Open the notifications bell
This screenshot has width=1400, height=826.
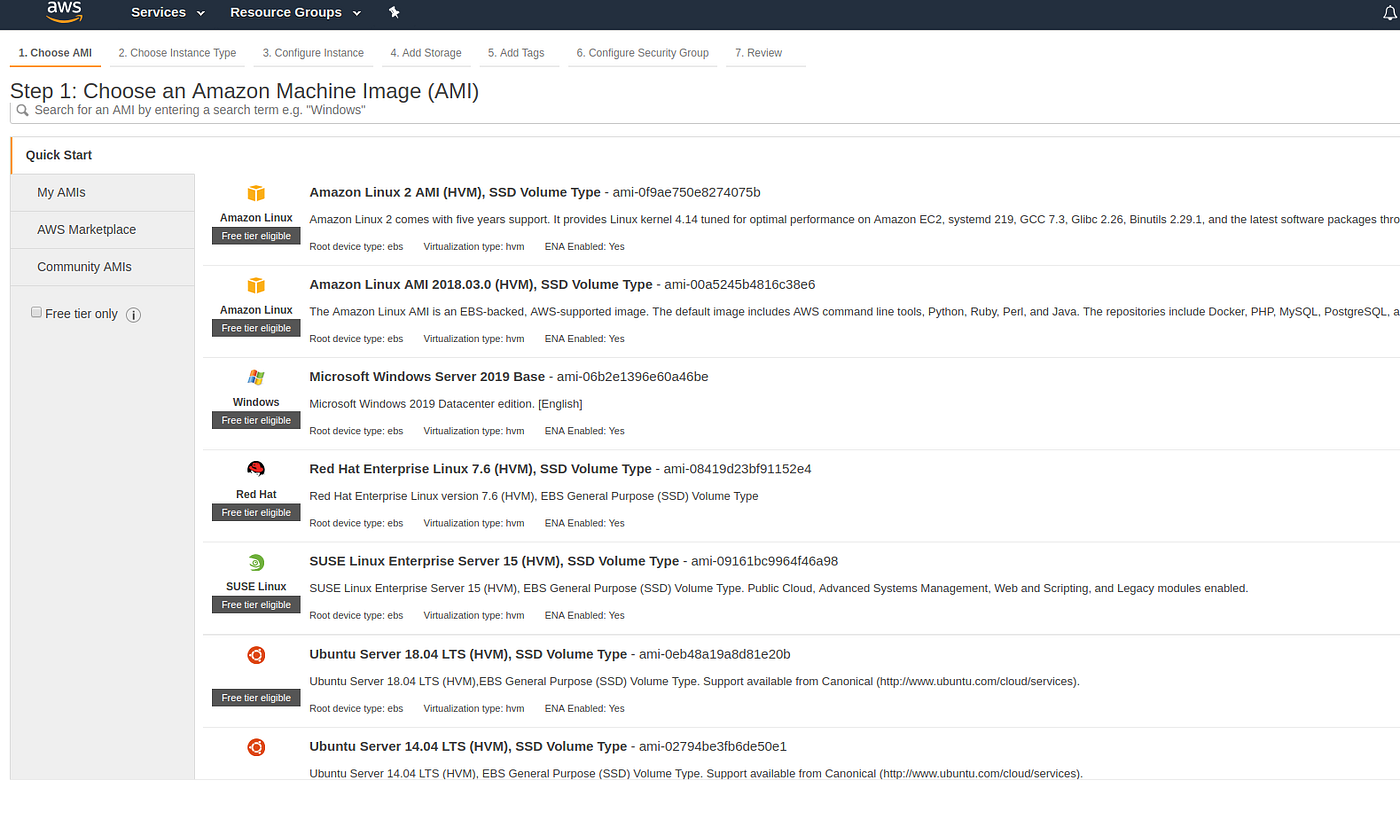[x=1389, y=12]
